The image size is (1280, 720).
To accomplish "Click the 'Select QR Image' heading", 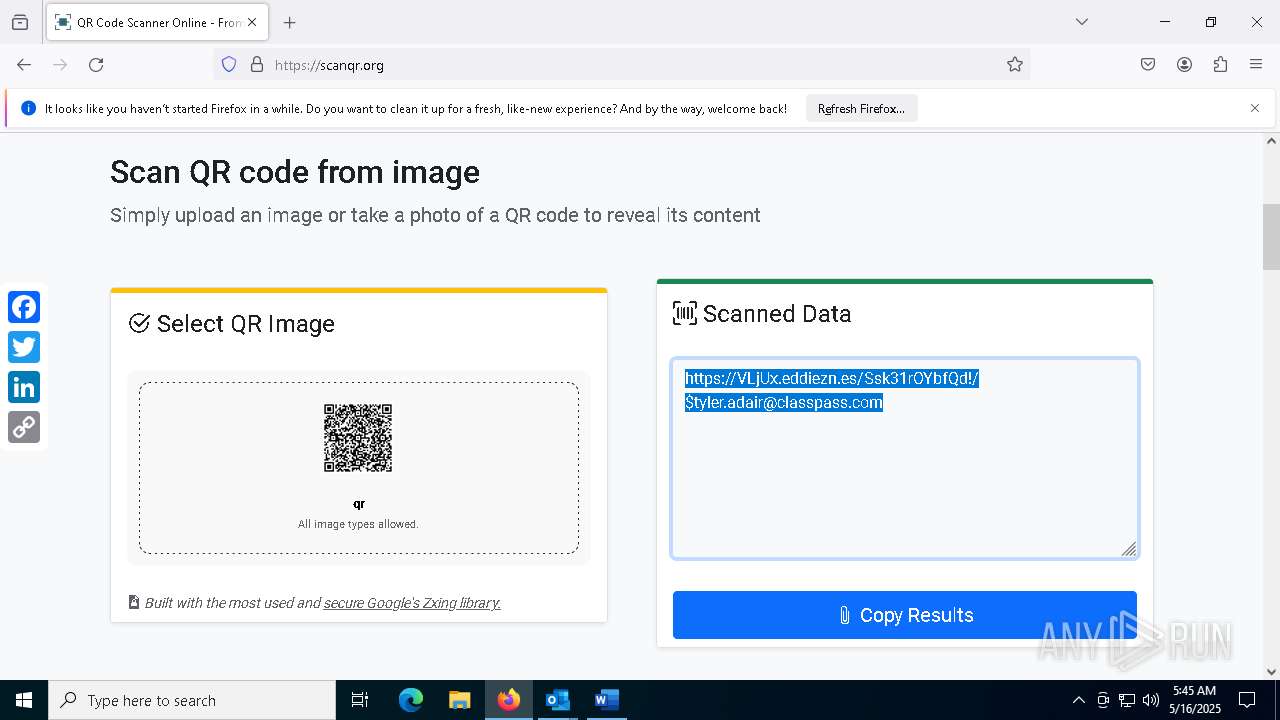I will click(245, 324).
